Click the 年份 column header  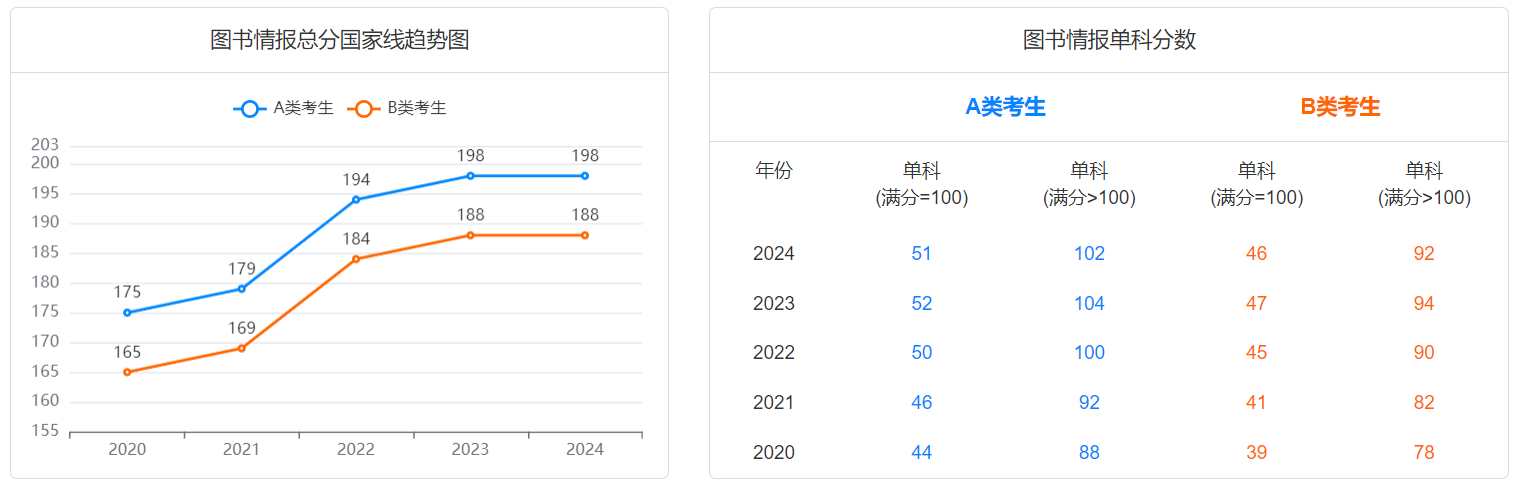click(x=773, y=171)
